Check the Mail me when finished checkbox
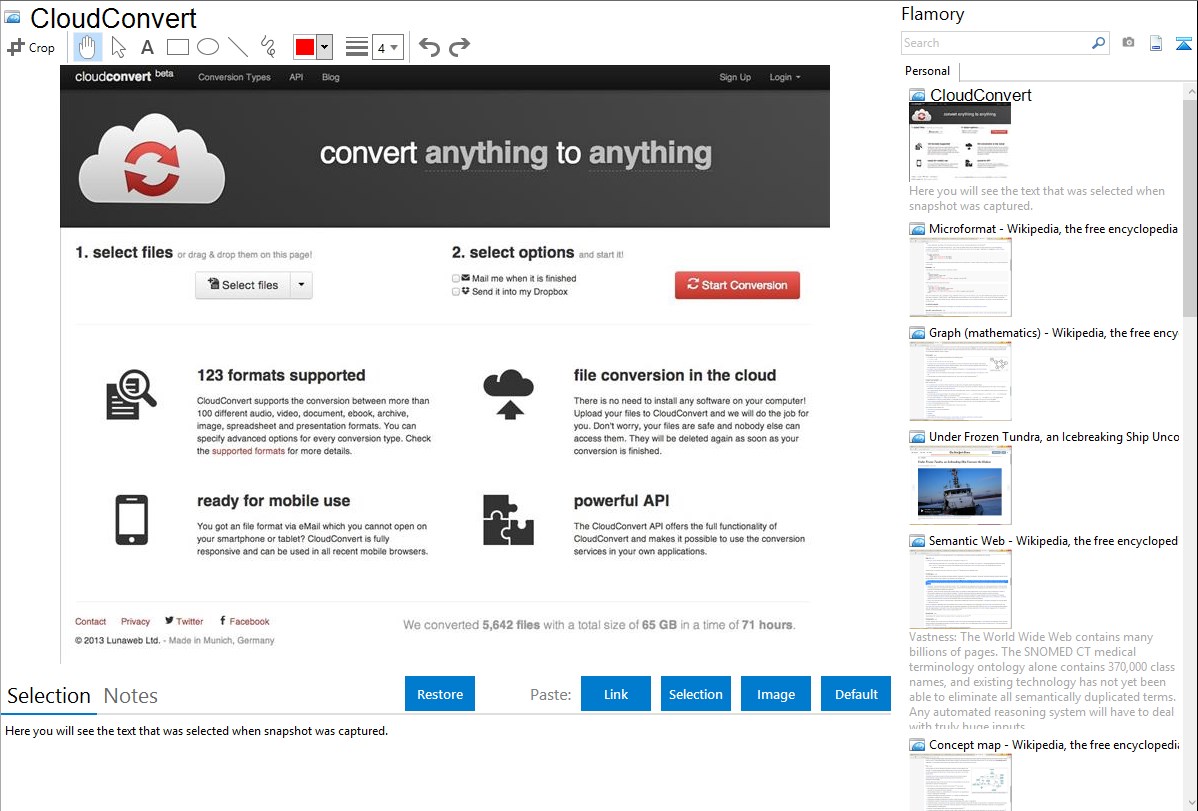This screenshot has height=811, width=1198. click(456, 278)
